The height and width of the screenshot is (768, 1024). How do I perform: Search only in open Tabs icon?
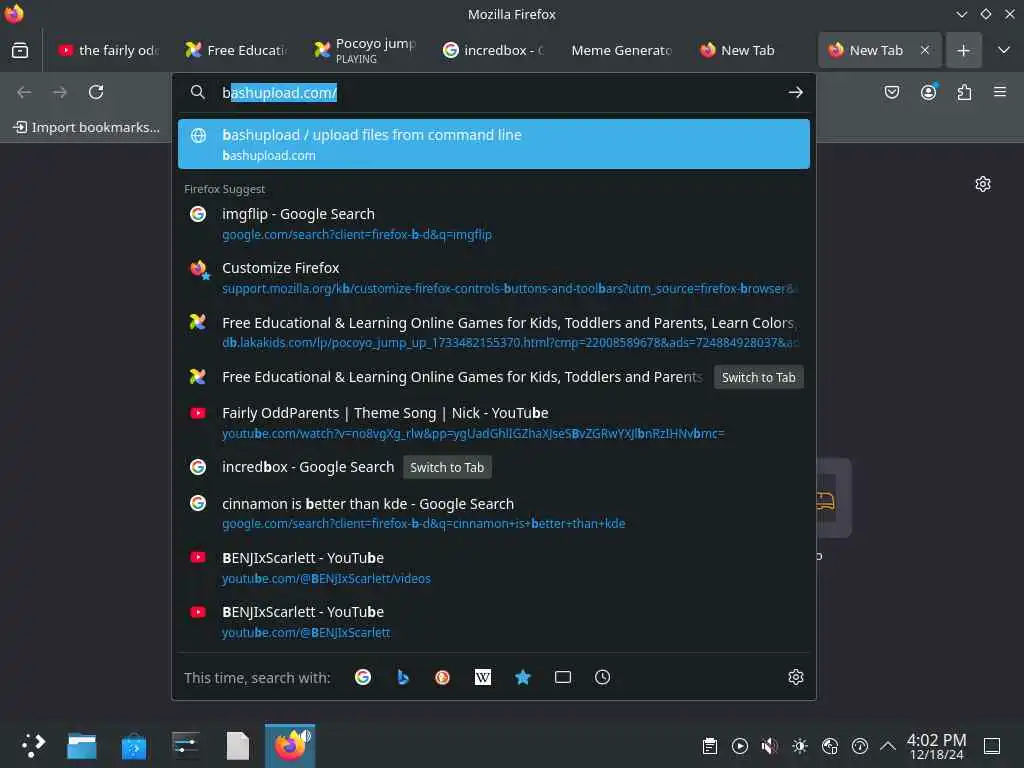[x=563, y=677]
